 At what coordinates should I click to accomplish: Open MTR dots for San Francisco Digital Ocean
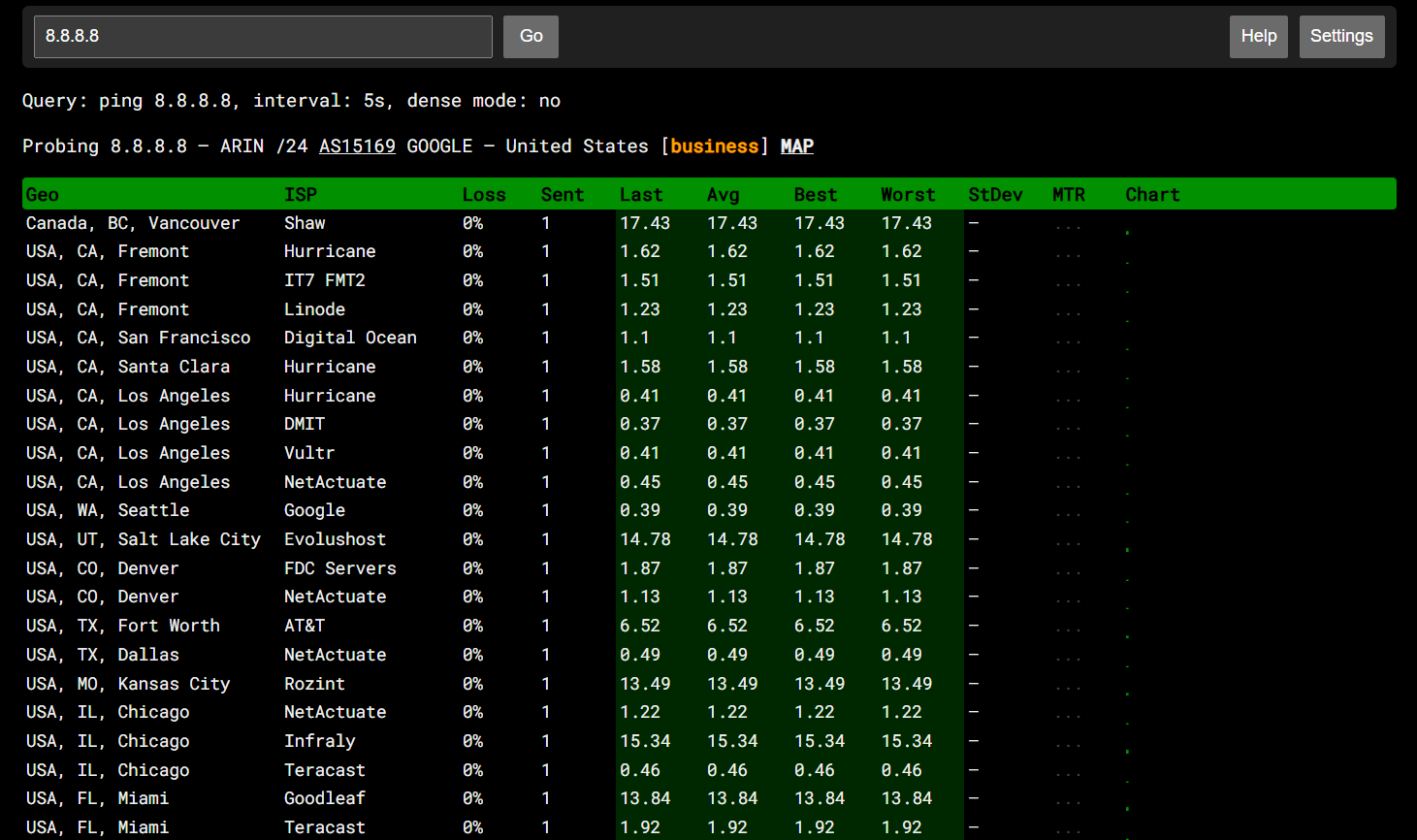click(1068, 342)
